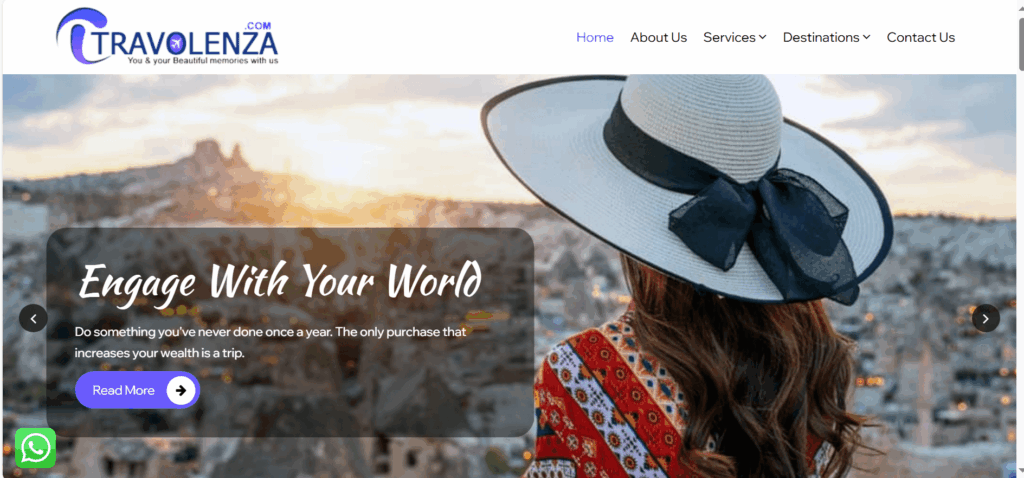Expand the Services chevron arrow
This screenshot has width=1024, height=478.
click(762, 37)
